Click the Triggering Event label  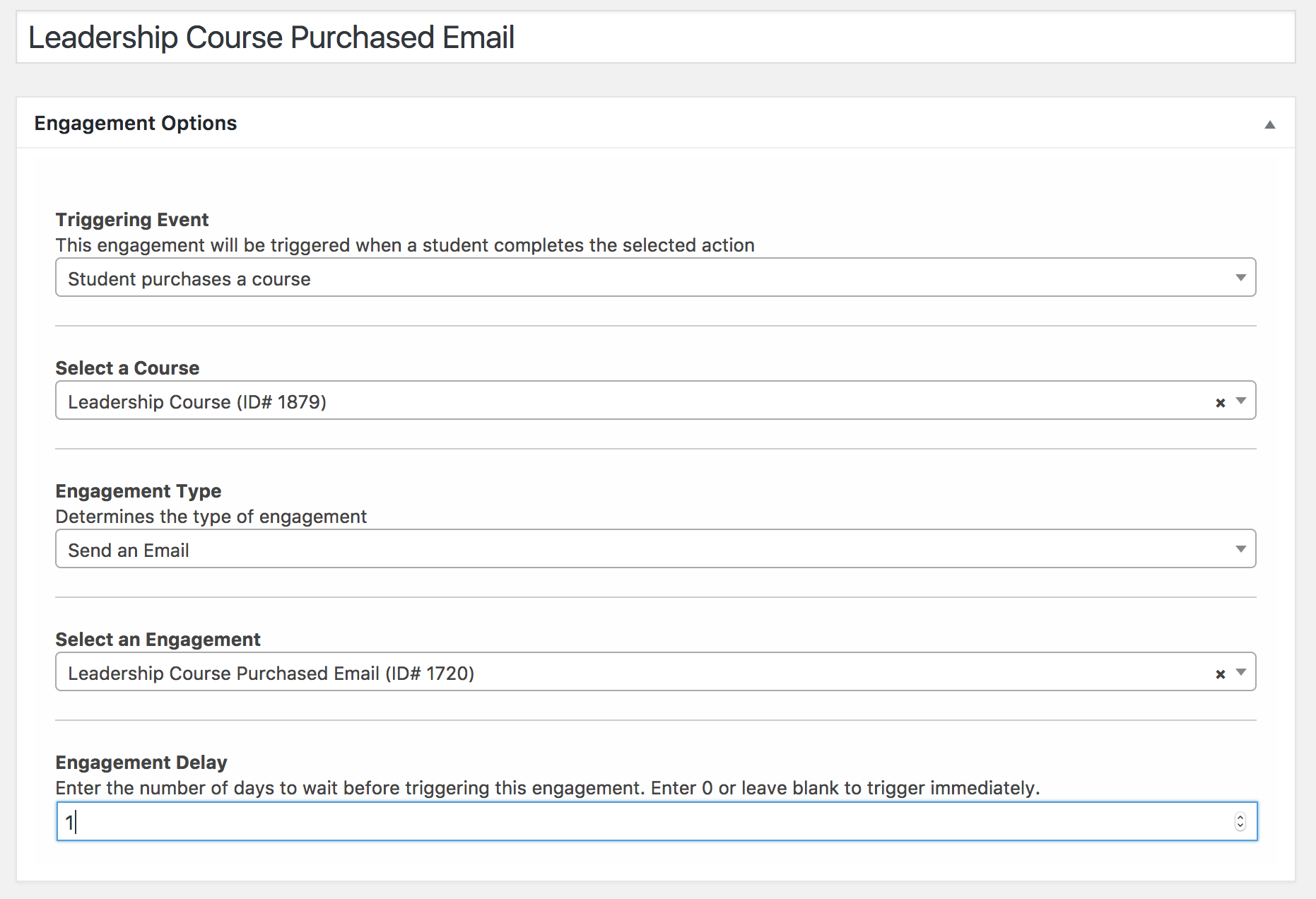[132, 220]
